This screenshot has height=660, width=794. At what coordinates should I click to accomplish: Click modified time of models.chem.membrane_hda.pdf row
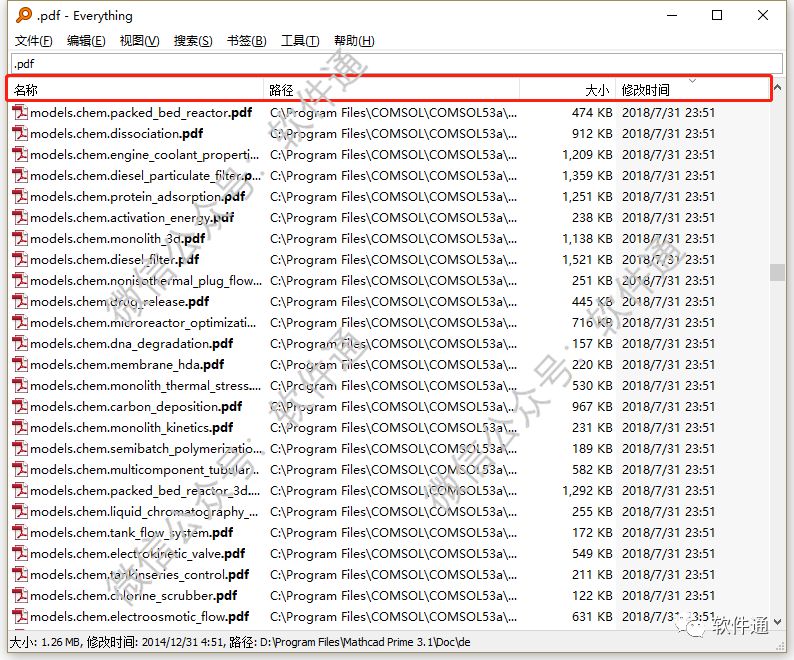click(x=668, y=364)
